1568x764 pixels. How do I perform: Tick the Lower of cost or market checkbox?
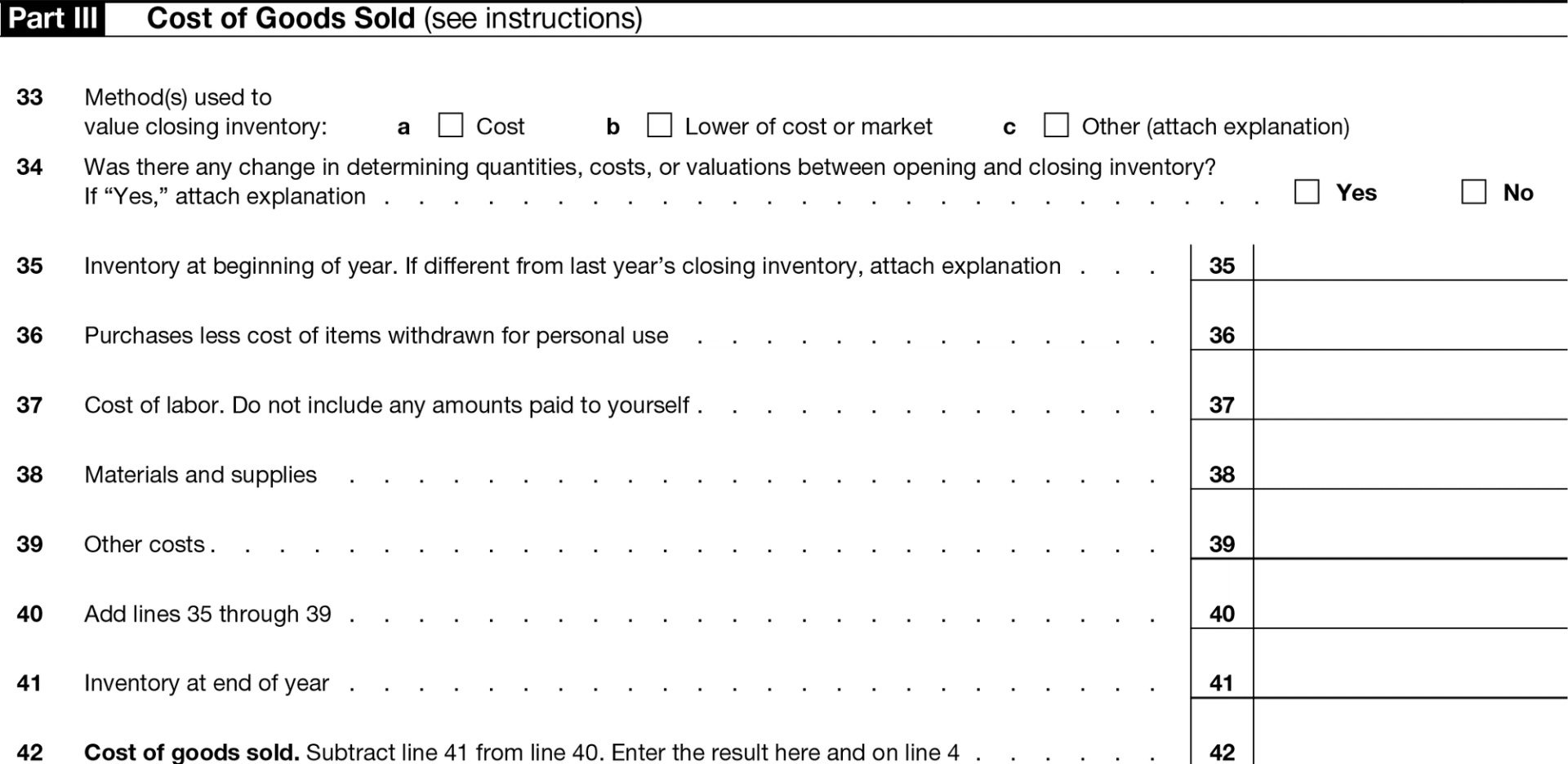coord(659,125)
